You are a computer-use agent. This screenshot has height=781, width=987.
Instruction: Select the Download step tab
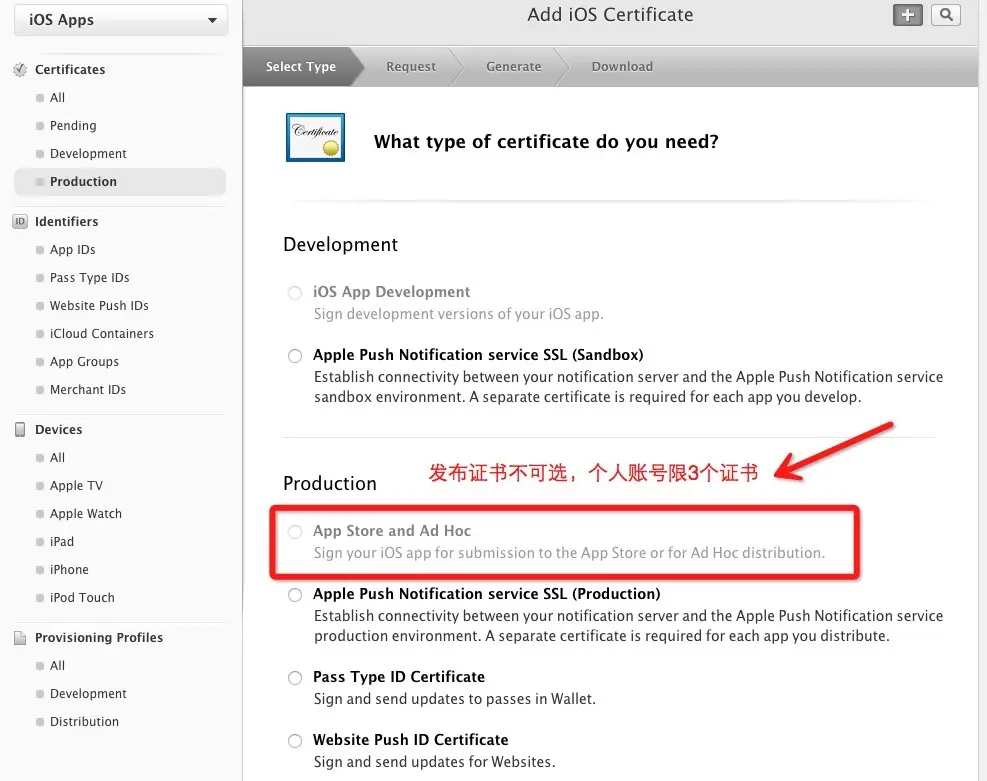pos(622,67)
